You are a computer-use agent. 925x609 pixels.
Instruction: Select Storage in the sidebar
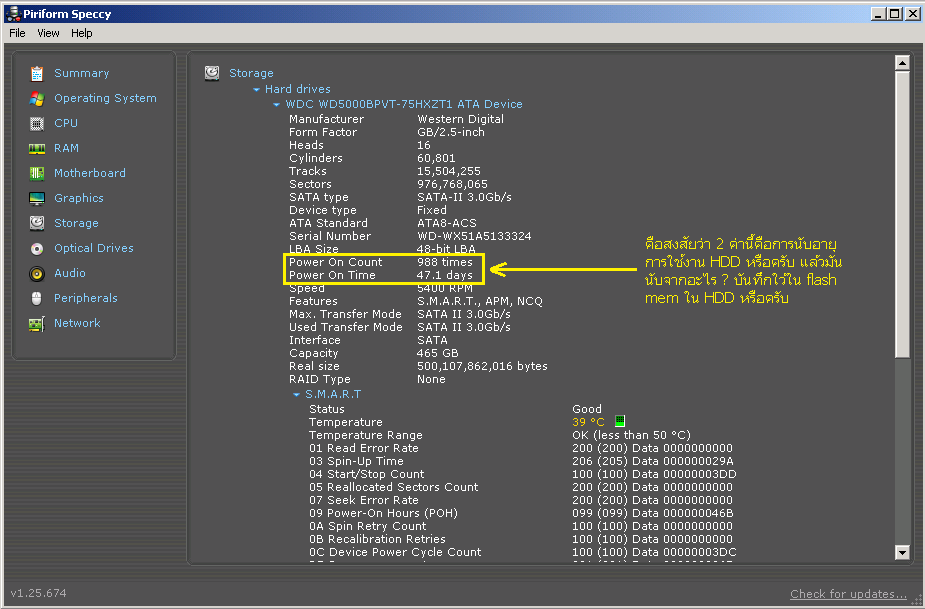click(x=76, y=223)
